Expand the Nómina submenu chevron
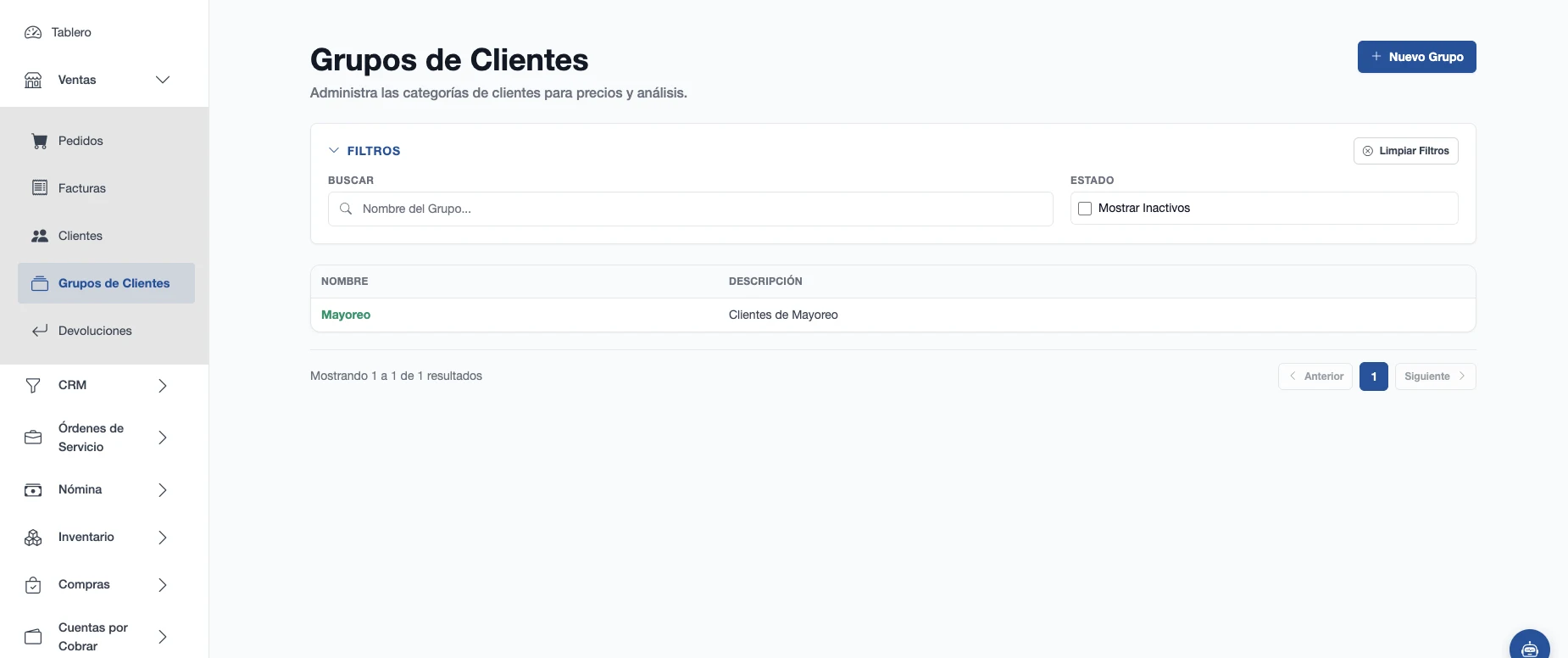The image size is (1568, 658). (x=163, y=490)
